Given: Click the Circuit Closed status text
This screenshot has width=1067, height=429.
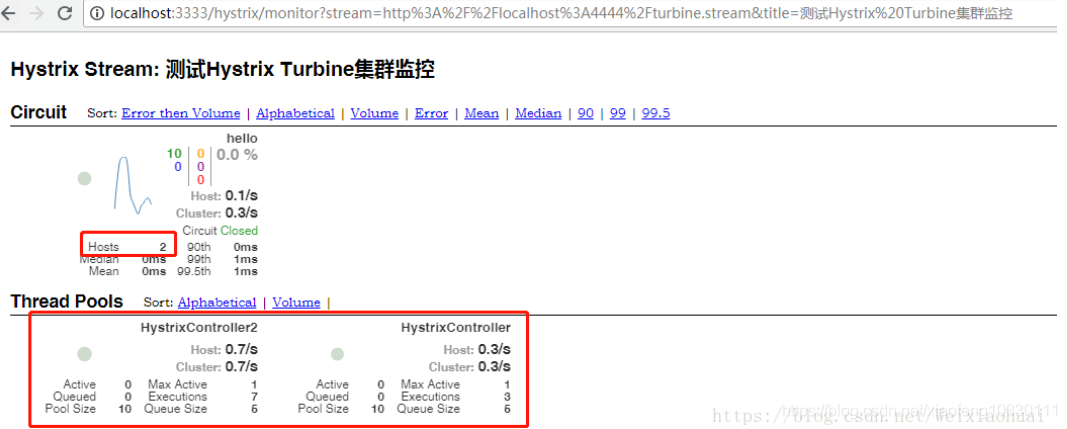Looking at the screenshot, I should (220, 231).
